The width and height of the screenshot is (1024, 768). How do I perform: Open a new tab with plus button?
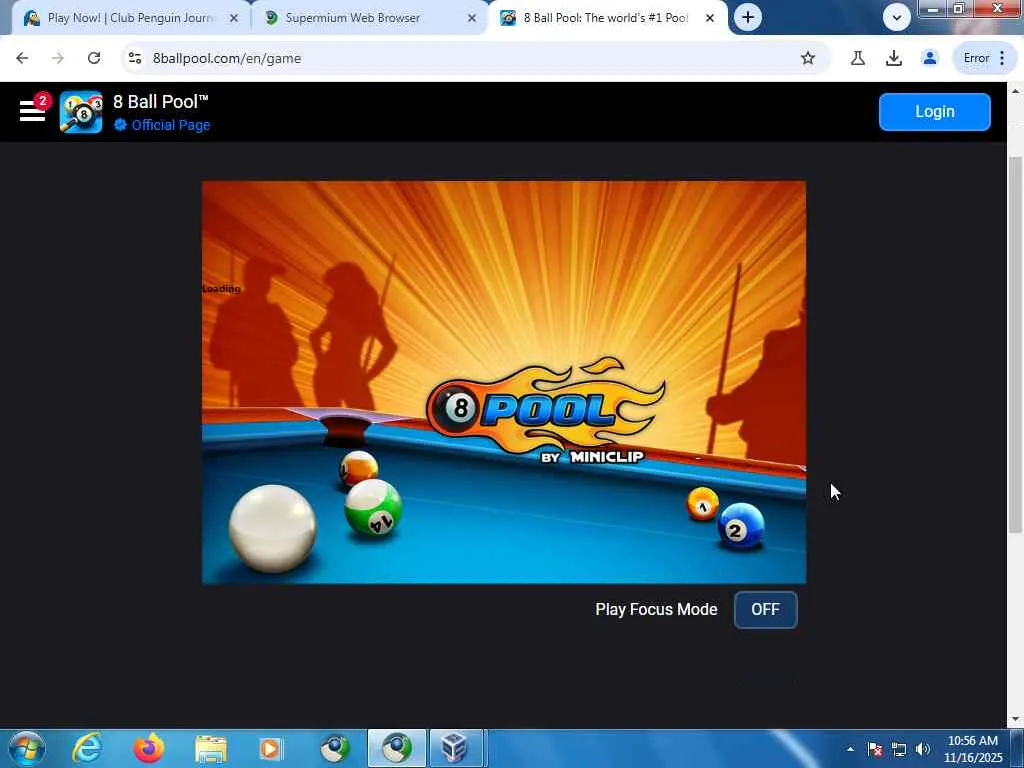pos(748,18)
